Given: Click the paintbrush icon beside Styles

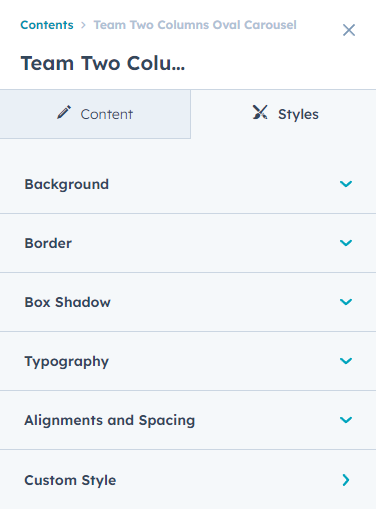Looking at the screenshot, I should (260, 112).
